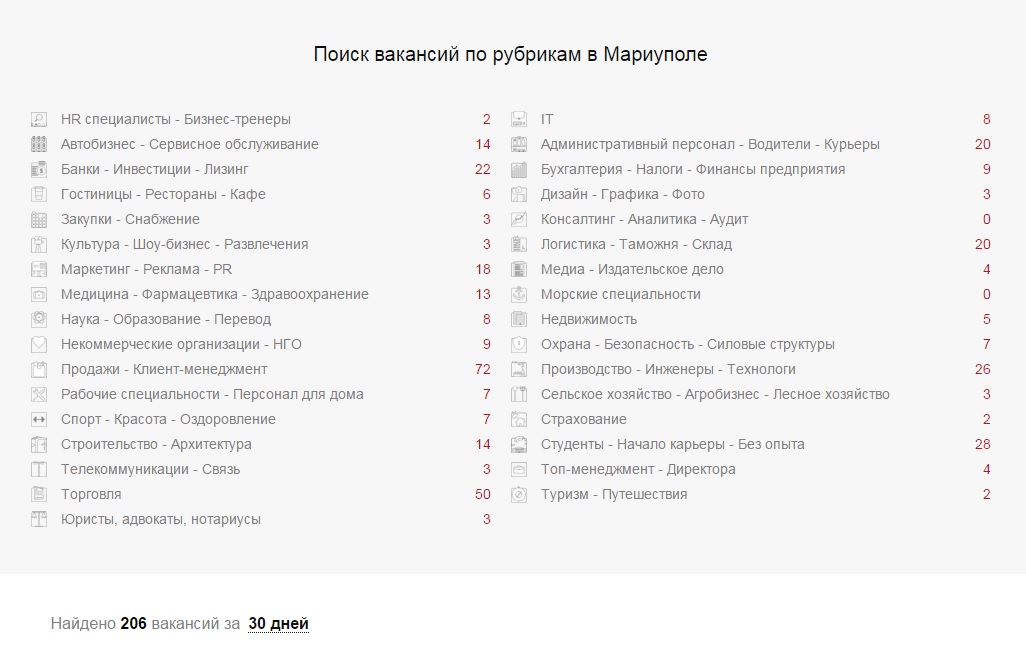1026x654 pixels.
Task: Go to Недвижимость vacancies
Action: tap(588, 319)
